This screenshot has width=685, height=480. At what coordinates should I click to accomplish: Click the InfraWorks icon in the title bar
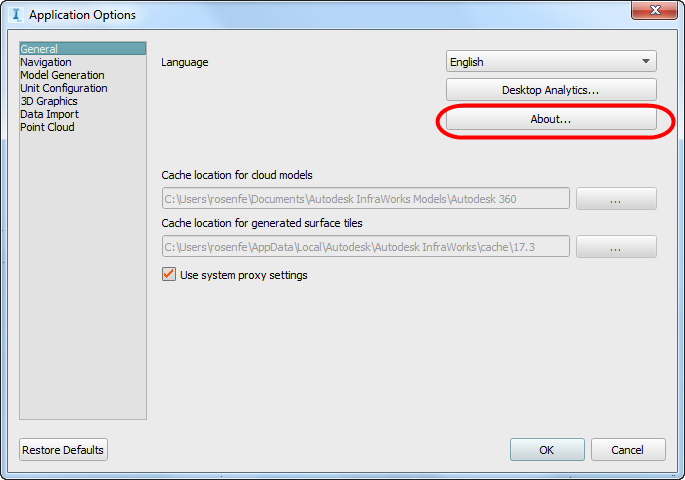[16, 14]
